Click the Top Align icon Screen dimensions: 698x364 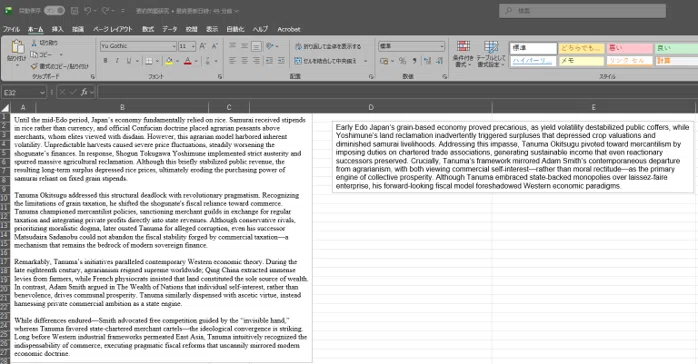232,46
